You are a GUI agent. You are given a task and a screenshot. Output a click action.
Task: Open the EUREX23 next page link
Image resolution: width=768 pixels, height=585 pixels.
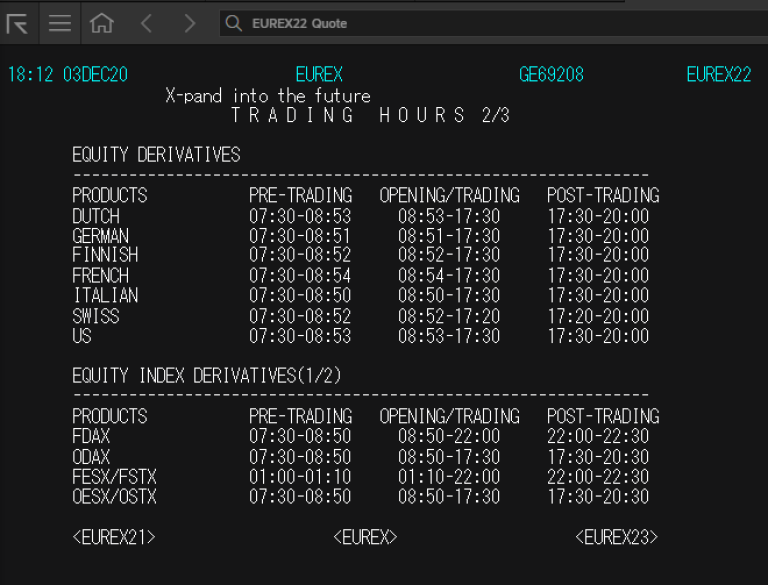coord(617,537)
